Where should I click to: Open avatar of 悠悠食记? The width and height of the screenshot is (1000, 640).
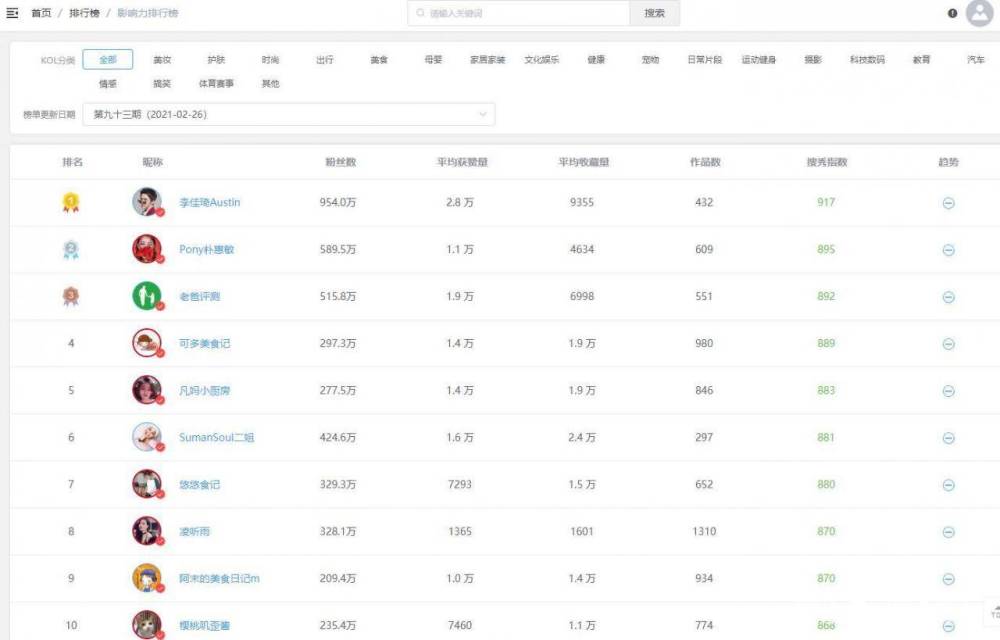(x=147, y=484)
